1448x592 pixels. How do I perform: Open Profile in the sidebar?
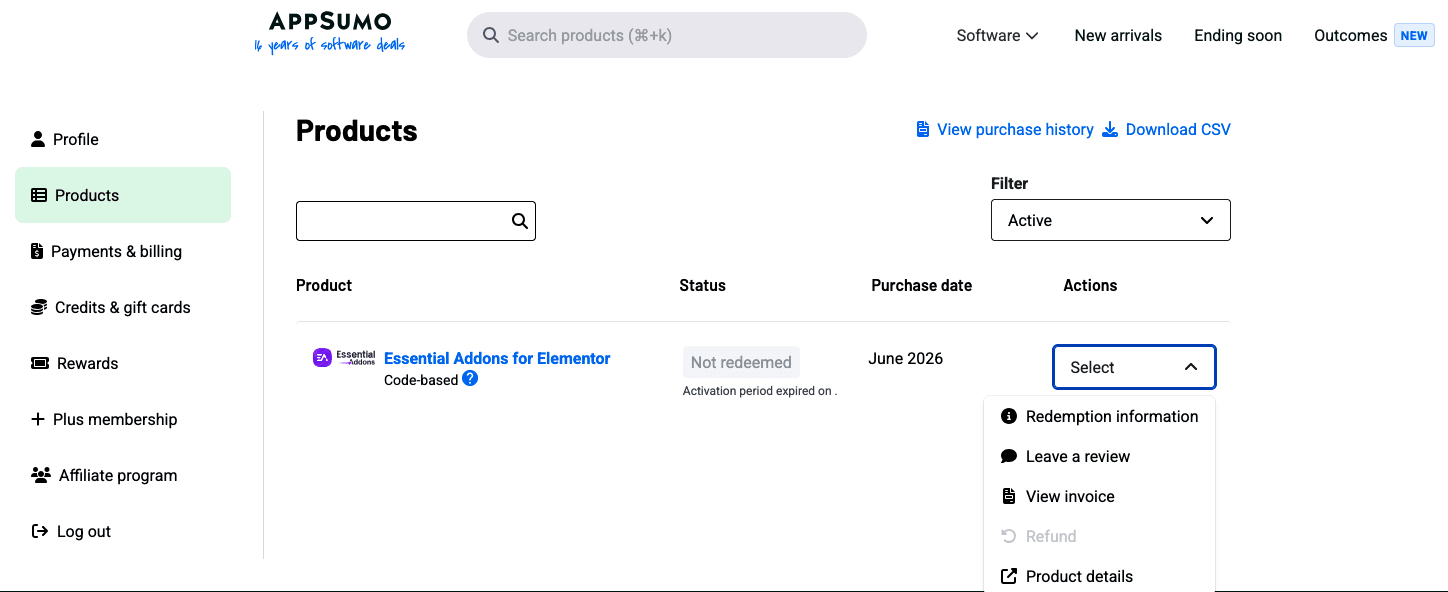tap(123, 139)
